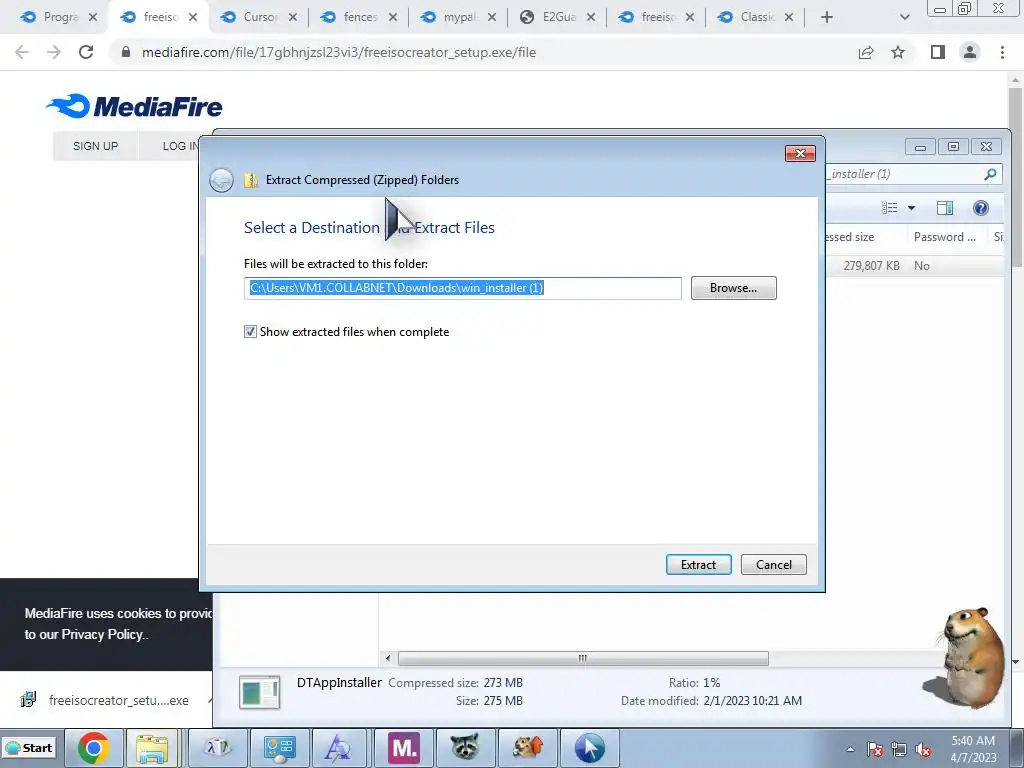Image resolution: width=1024 pixels, height=768 pixels.
Task: Close the Extract Compressed Folders dialog
Action: pyautogui.click(x=800, y=153)
